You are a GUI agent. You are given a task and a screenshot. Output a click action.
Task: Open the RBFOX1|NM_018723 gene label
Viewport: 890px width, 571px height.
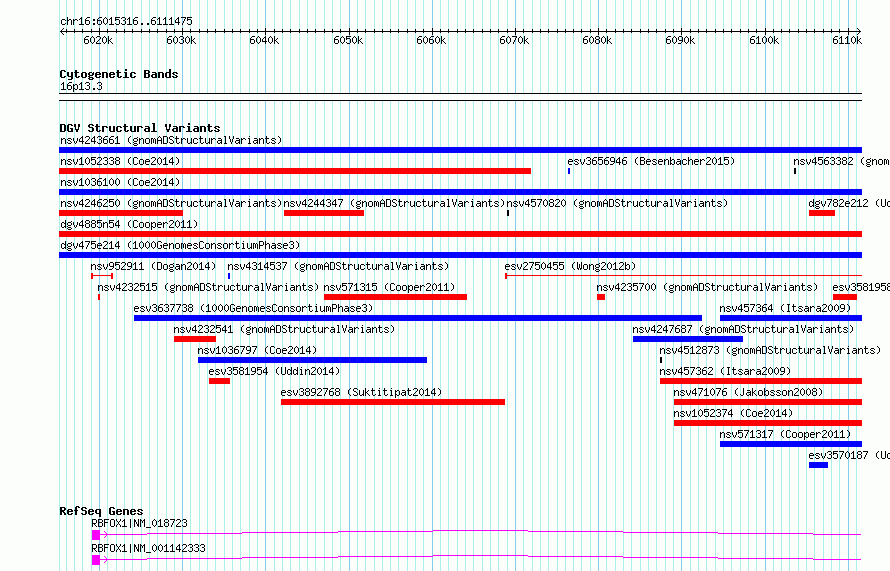tap(139, 523)
